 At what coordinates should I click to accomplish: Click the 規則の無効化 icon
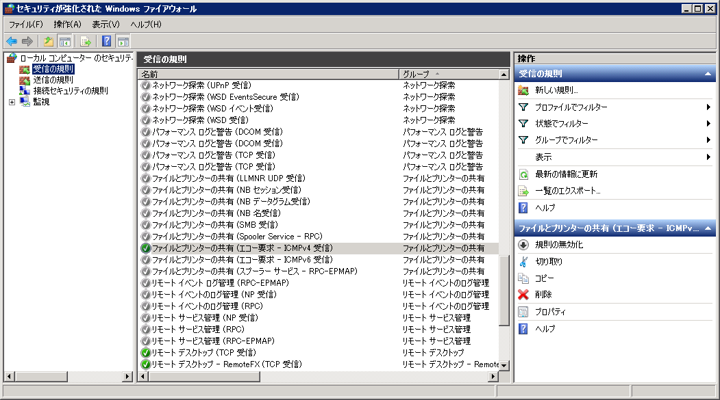[523, 245]
